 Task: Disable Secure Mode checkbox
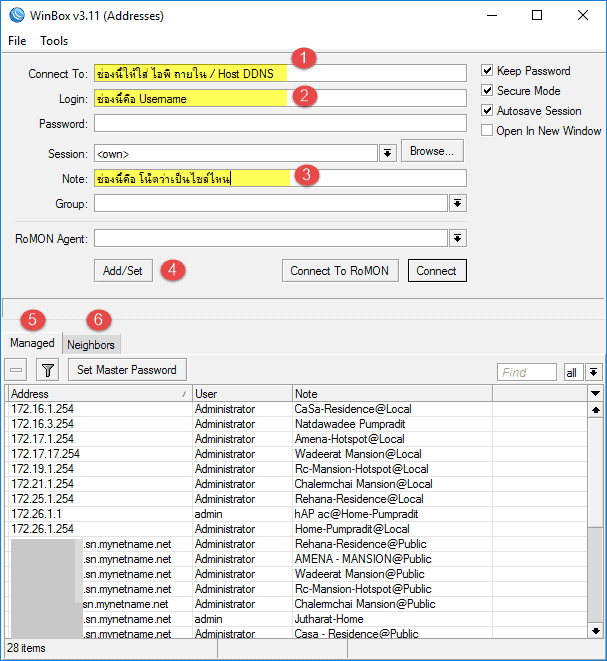click(487, 90)
